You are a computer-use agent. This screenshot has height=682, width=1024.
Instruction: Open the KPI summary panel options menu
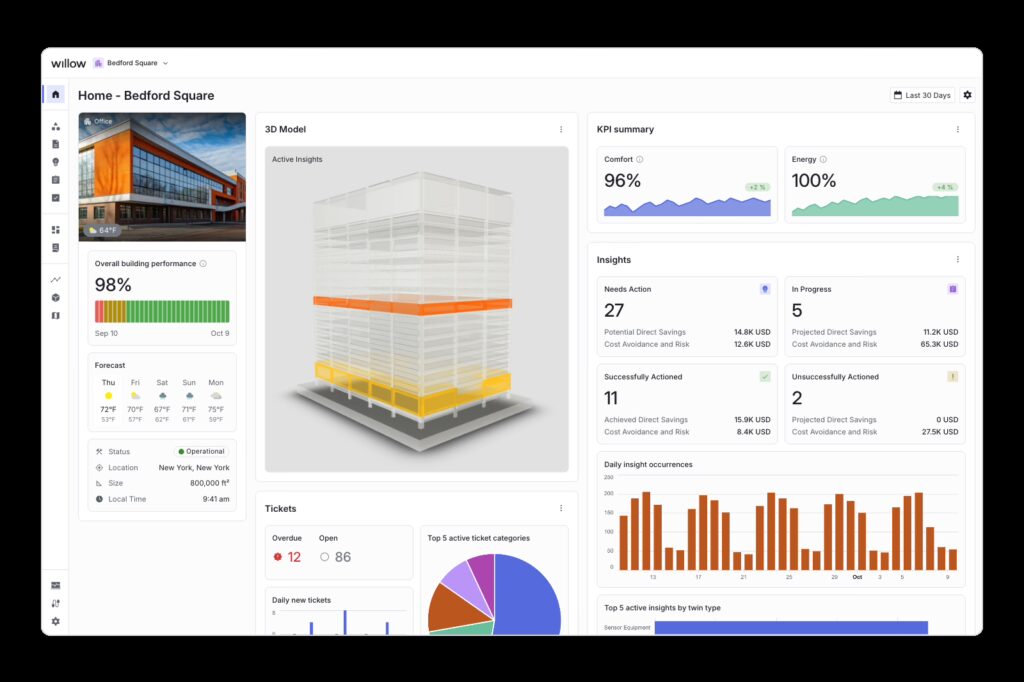(x=958, y=129)
